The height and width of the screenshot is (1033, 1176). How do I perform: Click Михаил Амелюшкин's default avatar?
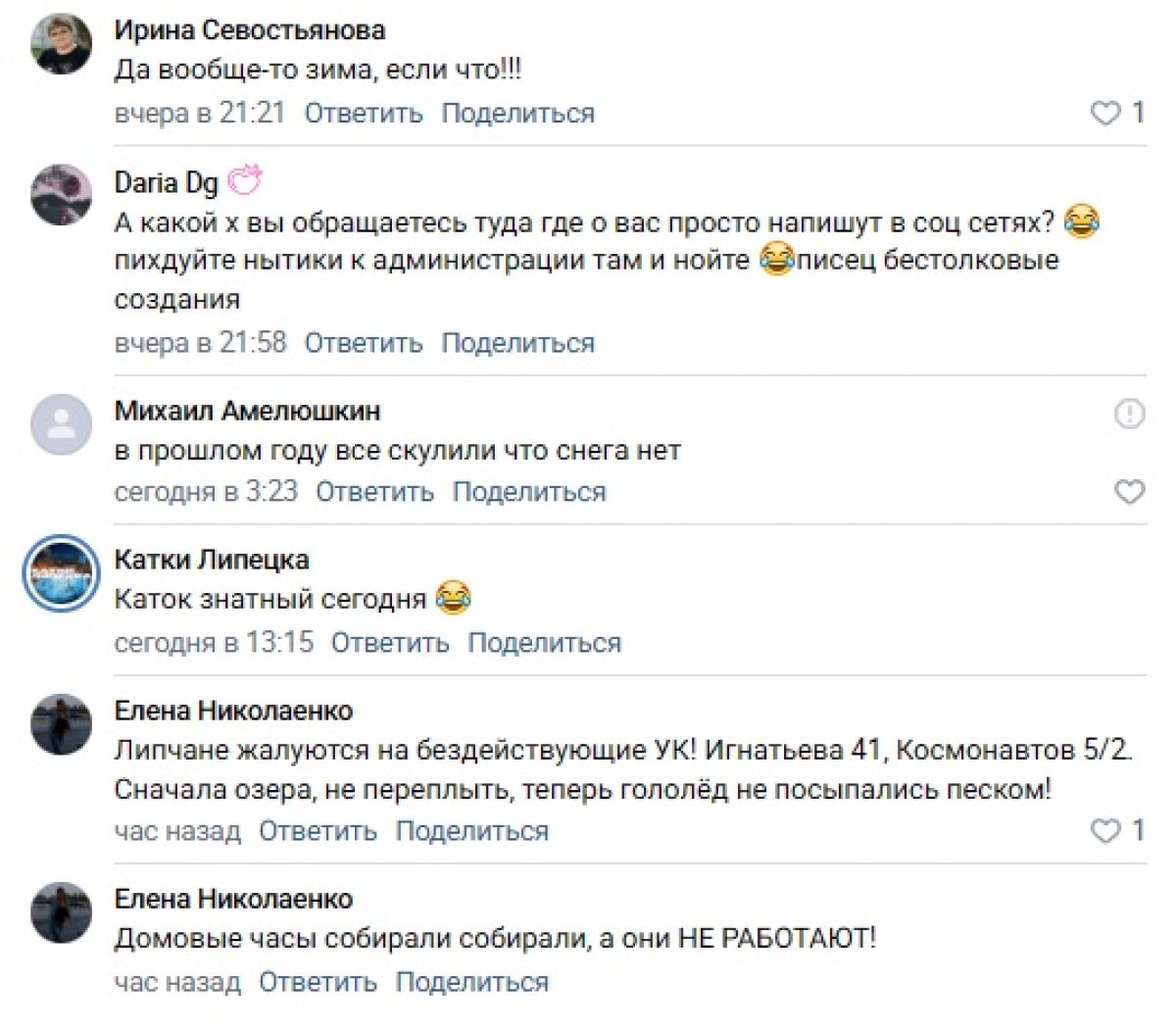pyautogui.click(x=61, y=423)
